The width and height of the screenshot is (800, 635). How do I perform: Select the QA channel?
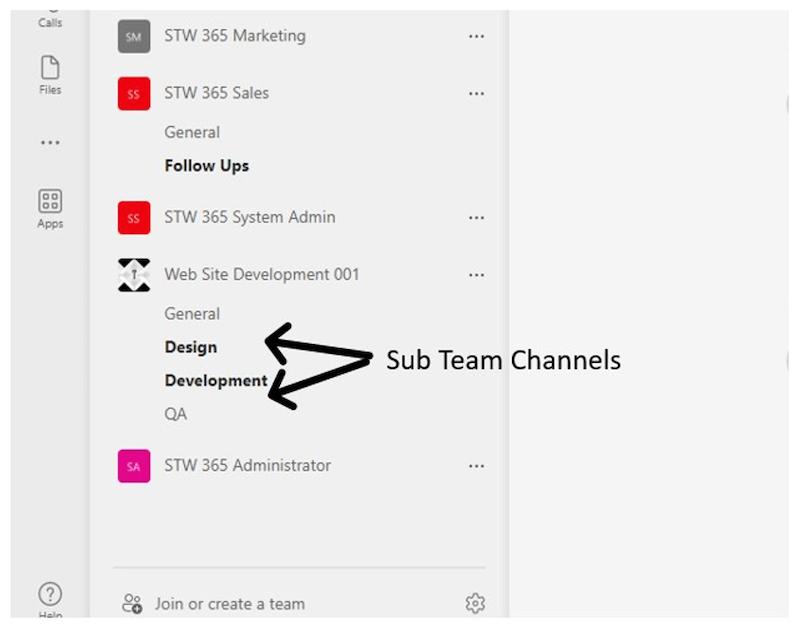tap(177, 413)
